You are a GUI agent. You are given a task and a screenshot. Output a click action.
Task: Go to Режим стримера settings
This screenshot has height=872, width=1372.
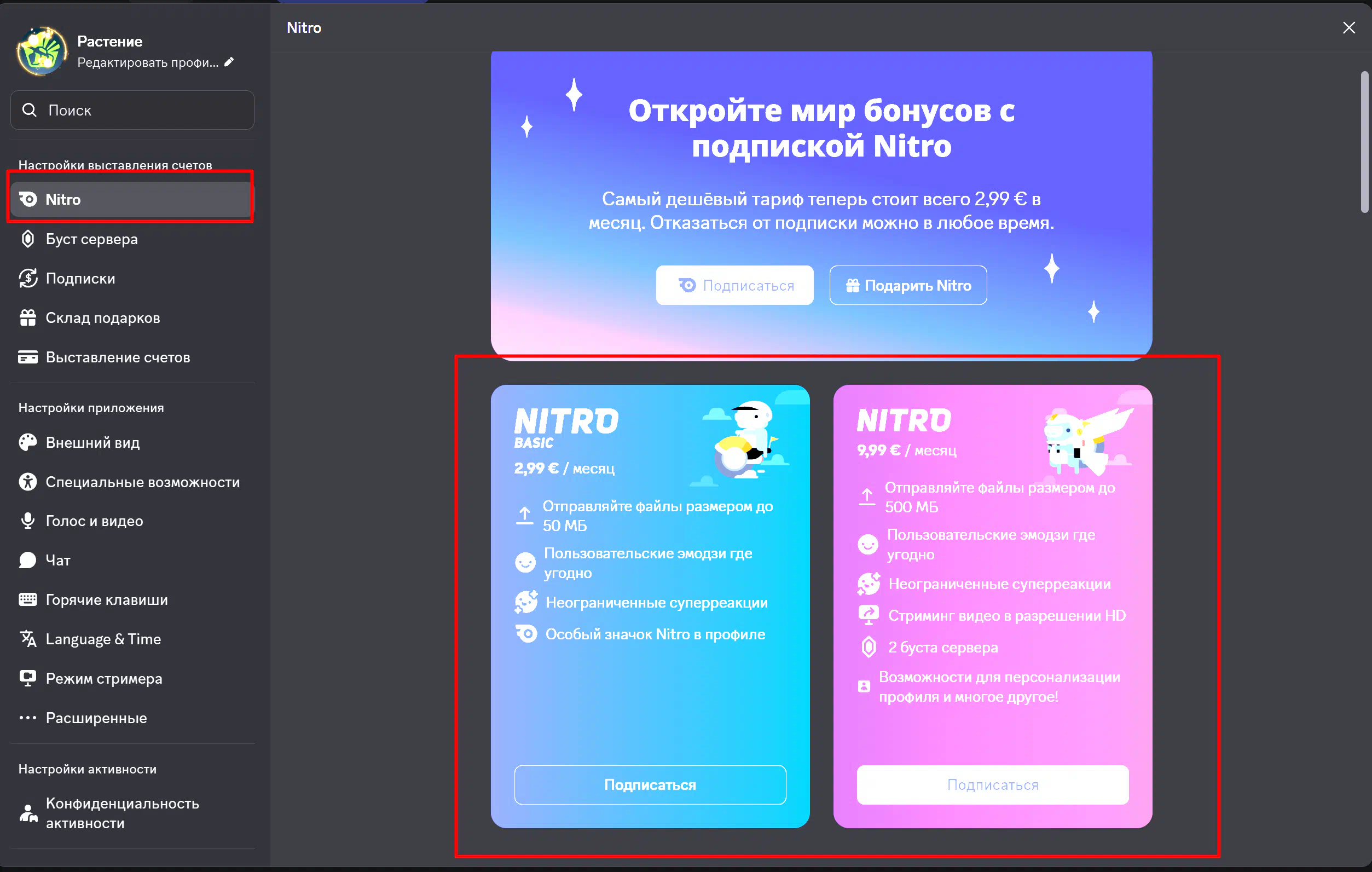click(x=103, y=678)
